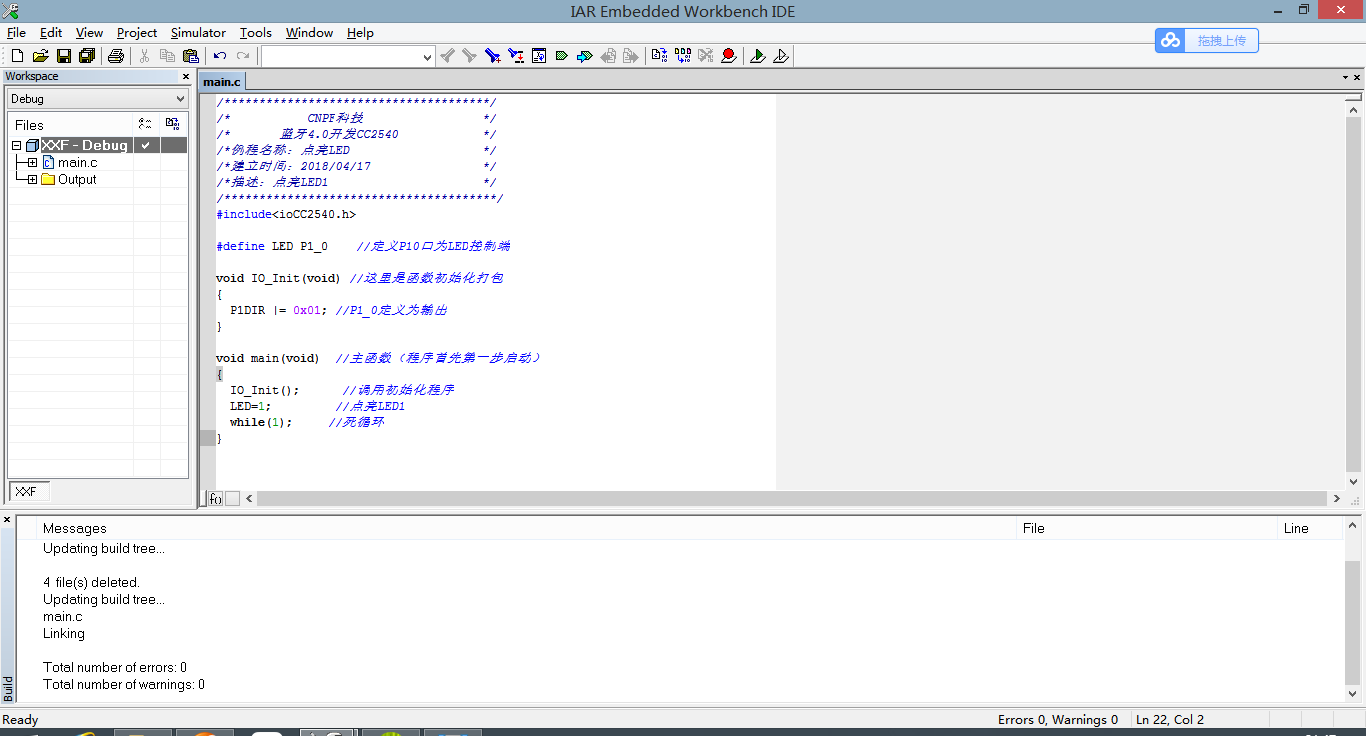Print the file using printer icon
This screenshot has height=736, width=1366.
click(116, 56)
